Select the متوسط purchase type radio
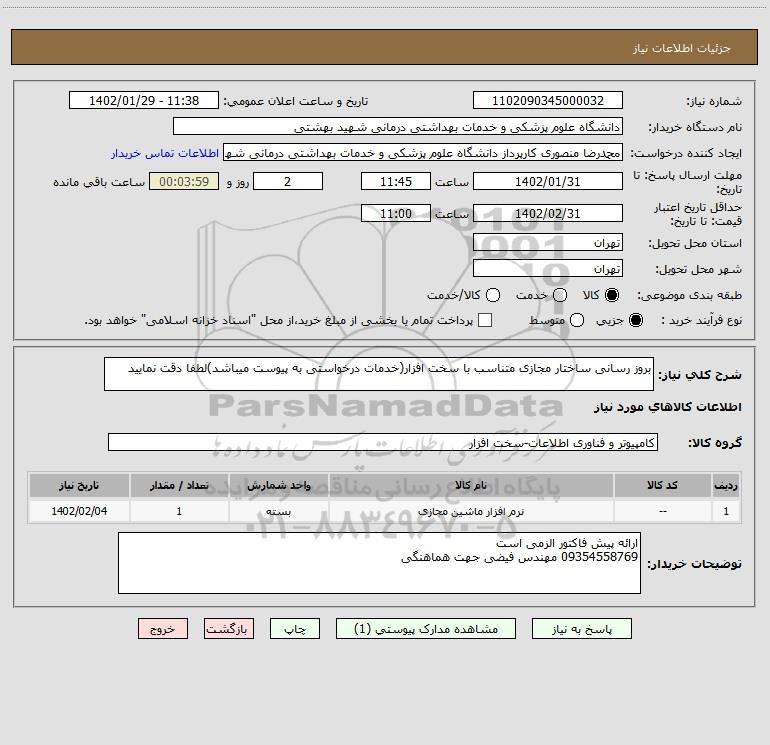The height and width of the screenshot is (745, 770). [x=577, y=320]
